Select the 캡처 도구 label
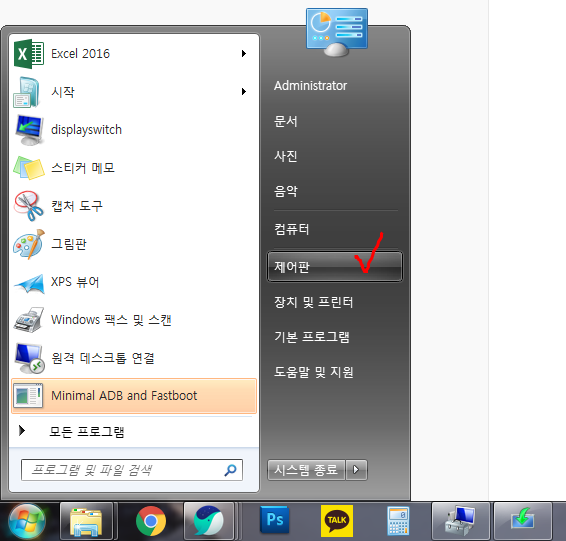This screenshot has width=566, height=541. tap(77, 206)
